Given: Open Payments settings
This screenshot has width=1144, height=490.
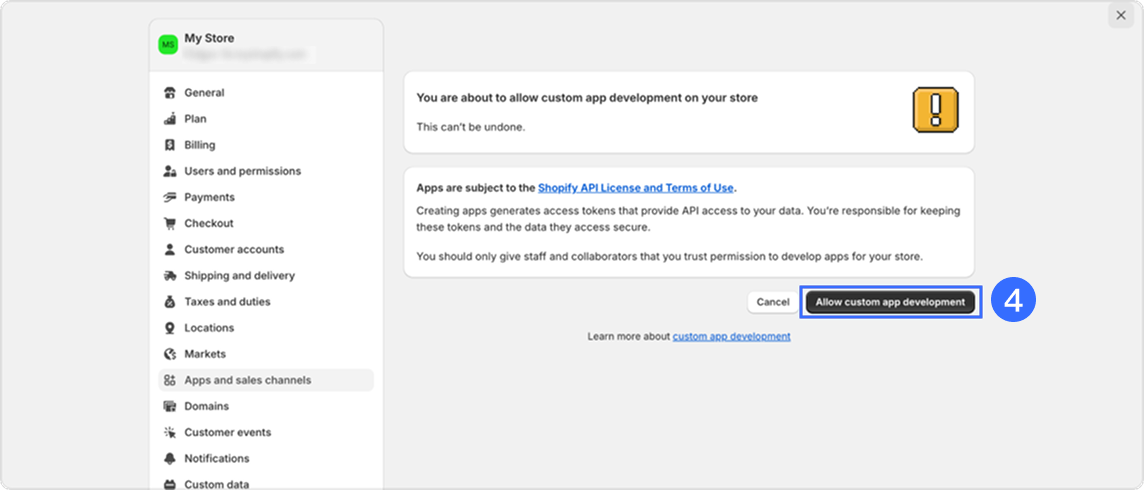Looking at the screenshot, I should [x=209, y=197].
